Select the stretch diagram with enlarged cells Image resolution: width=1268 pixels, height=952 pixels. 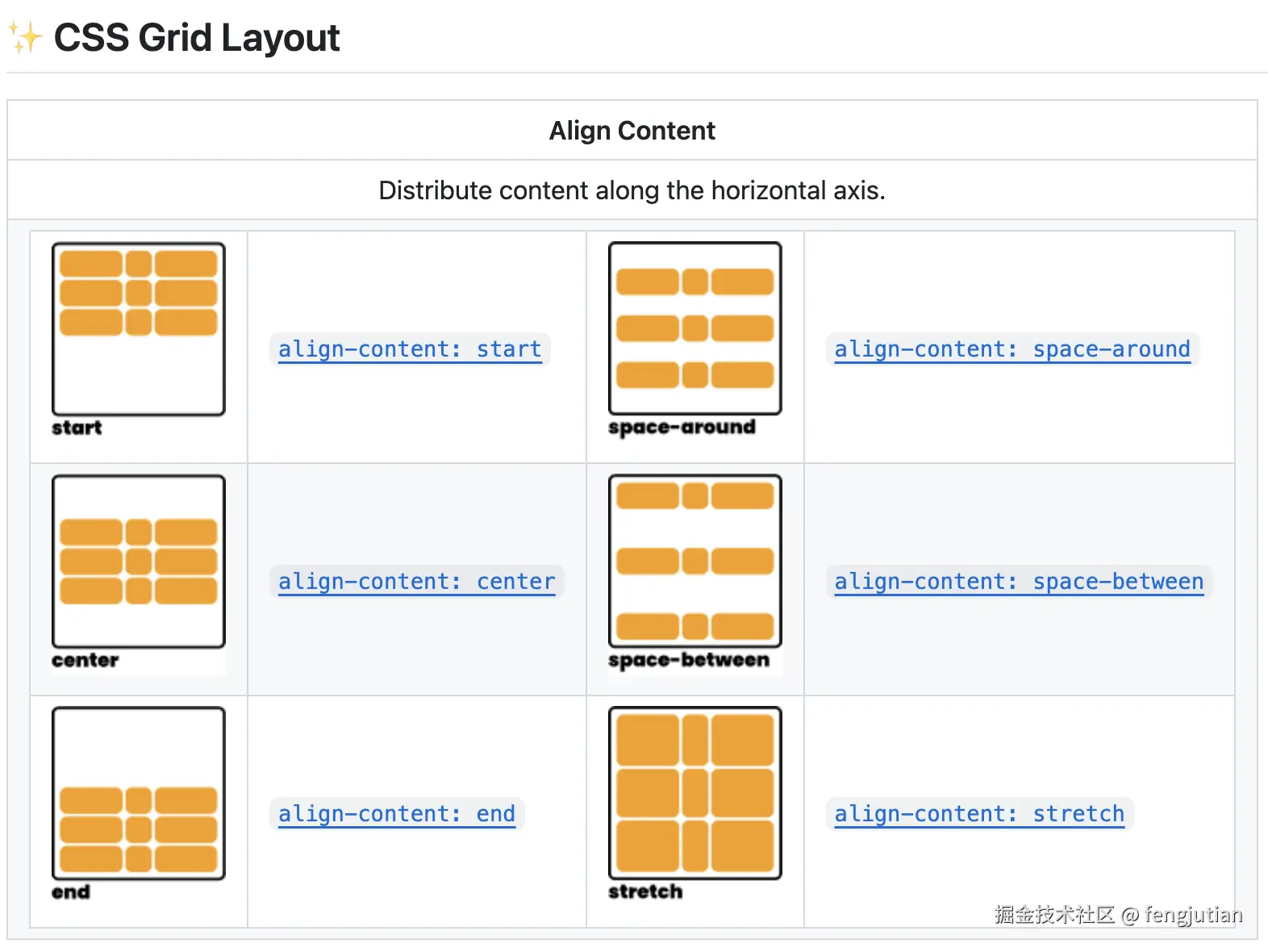click(694, 793)
